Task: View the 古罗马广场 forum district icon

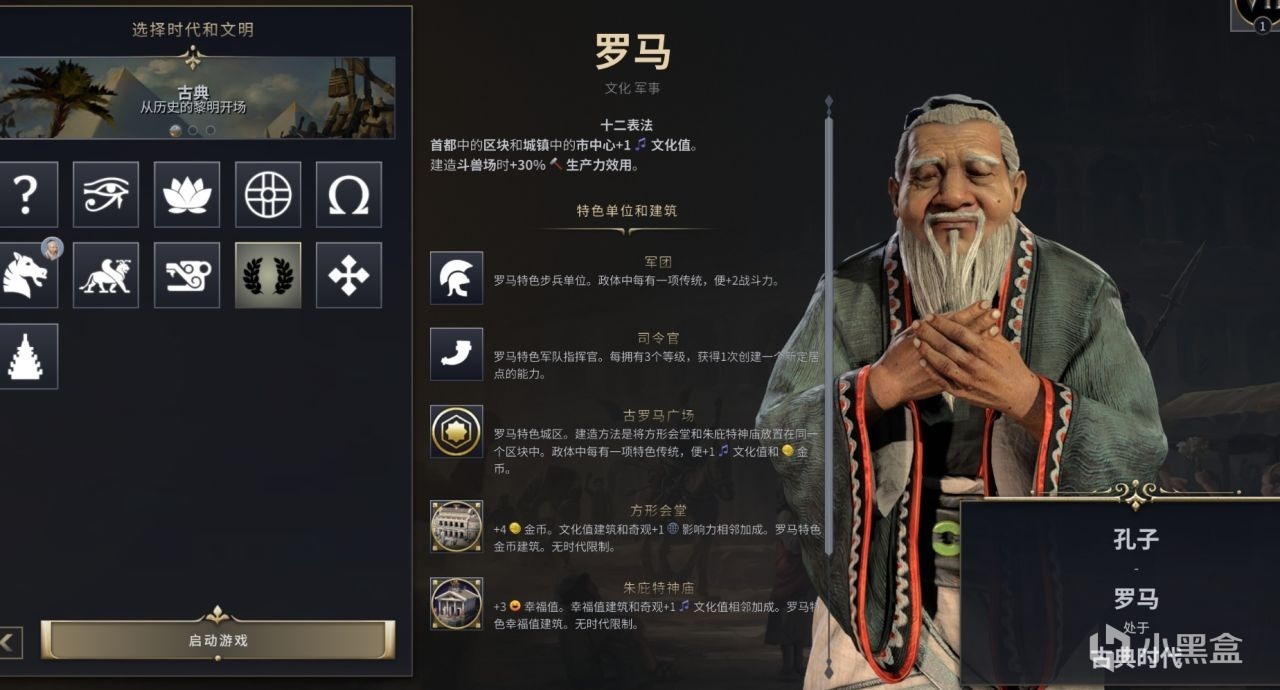Action: pyautogui.click(x=457, y=431)
